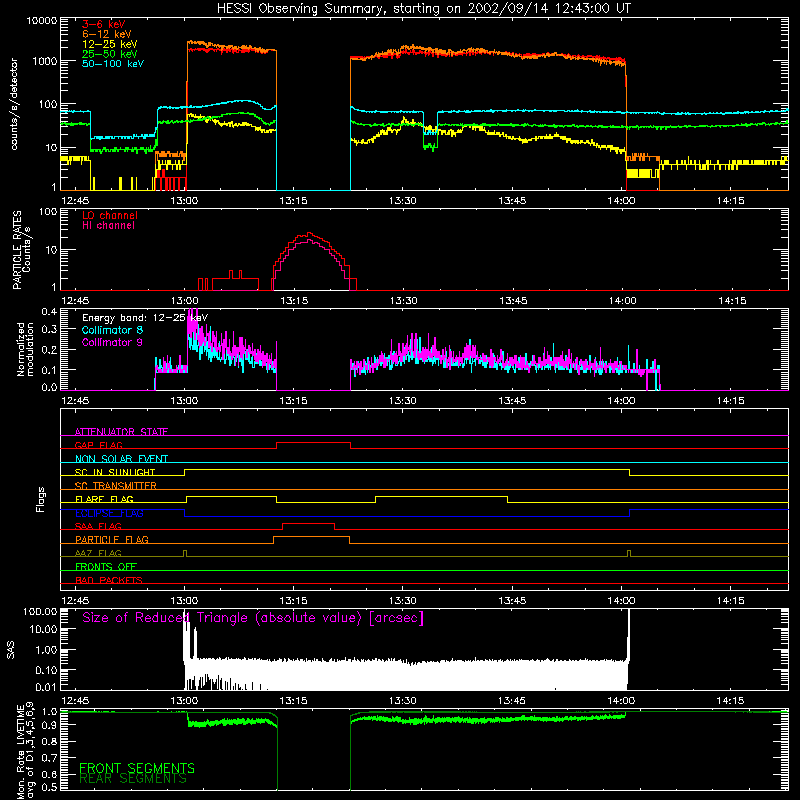The height and width of the screenshot is (800, 800).
Task: Select the 50-100 keV legend label
Action: (x=113, y=64)
